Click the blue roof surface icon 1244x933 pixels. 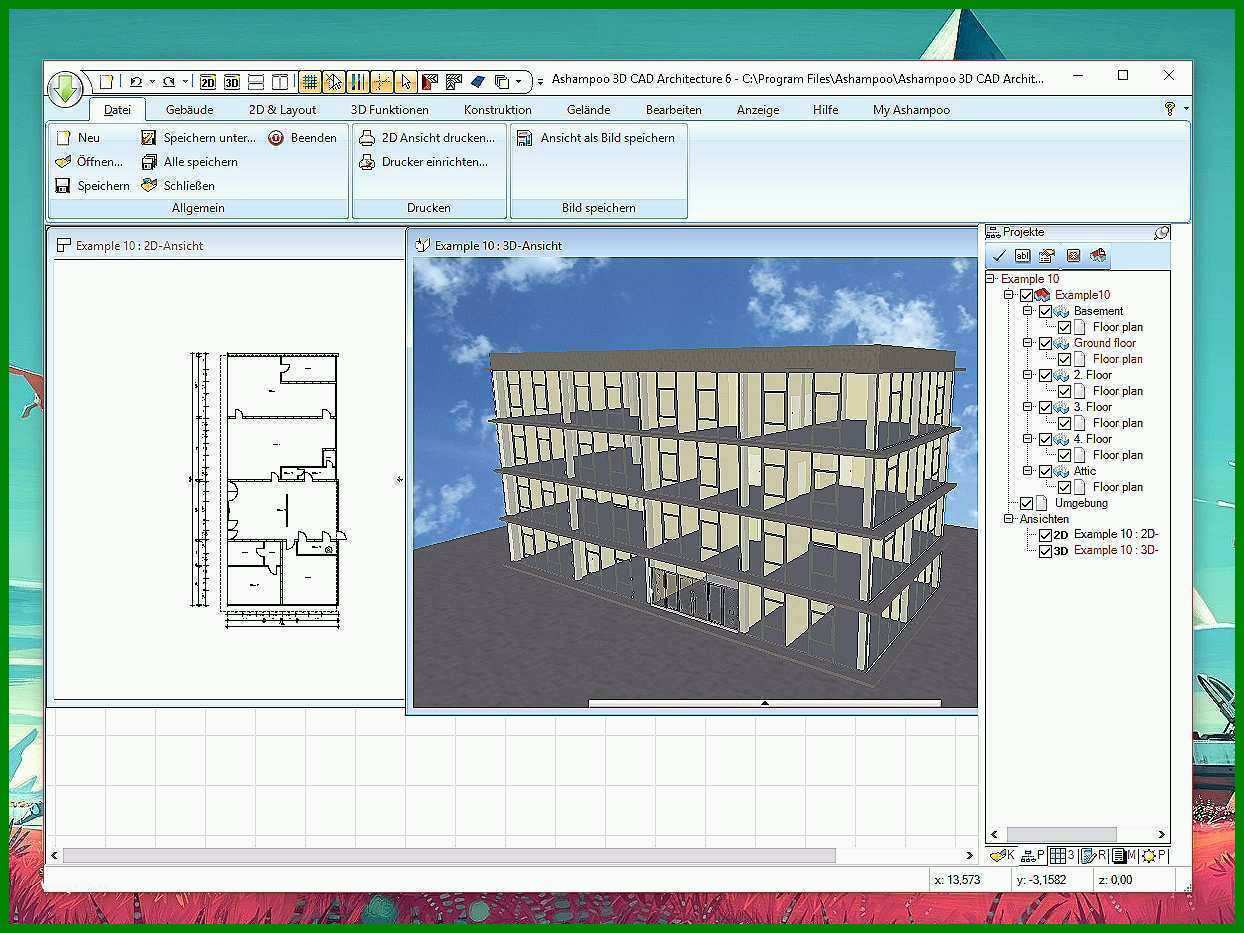click(x=478, y=82)
